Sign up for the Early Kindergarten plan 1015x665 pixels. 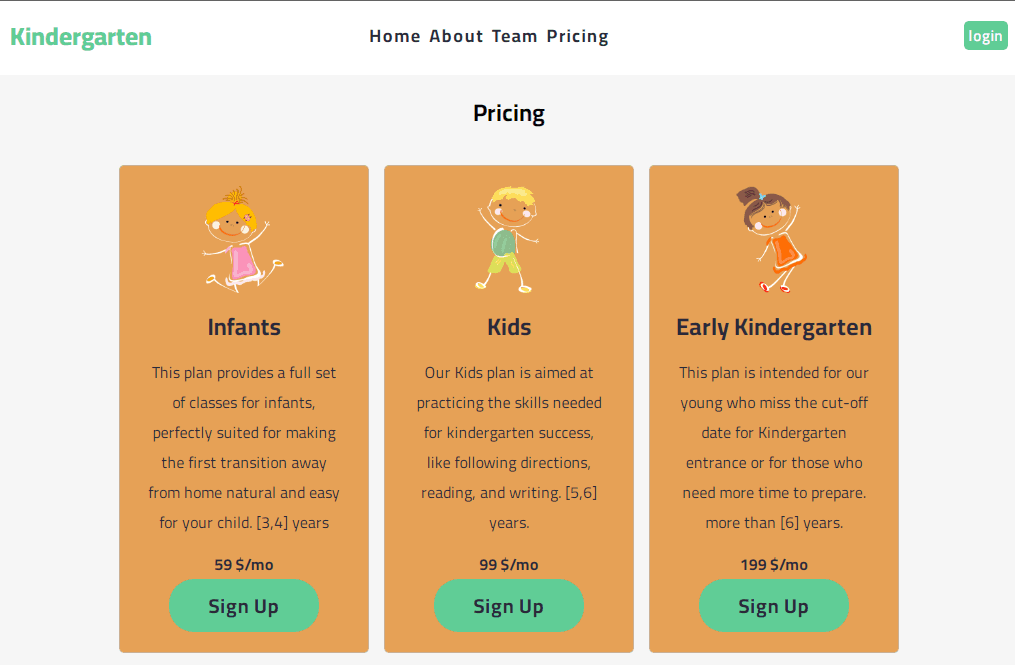(x=773, y=606)
